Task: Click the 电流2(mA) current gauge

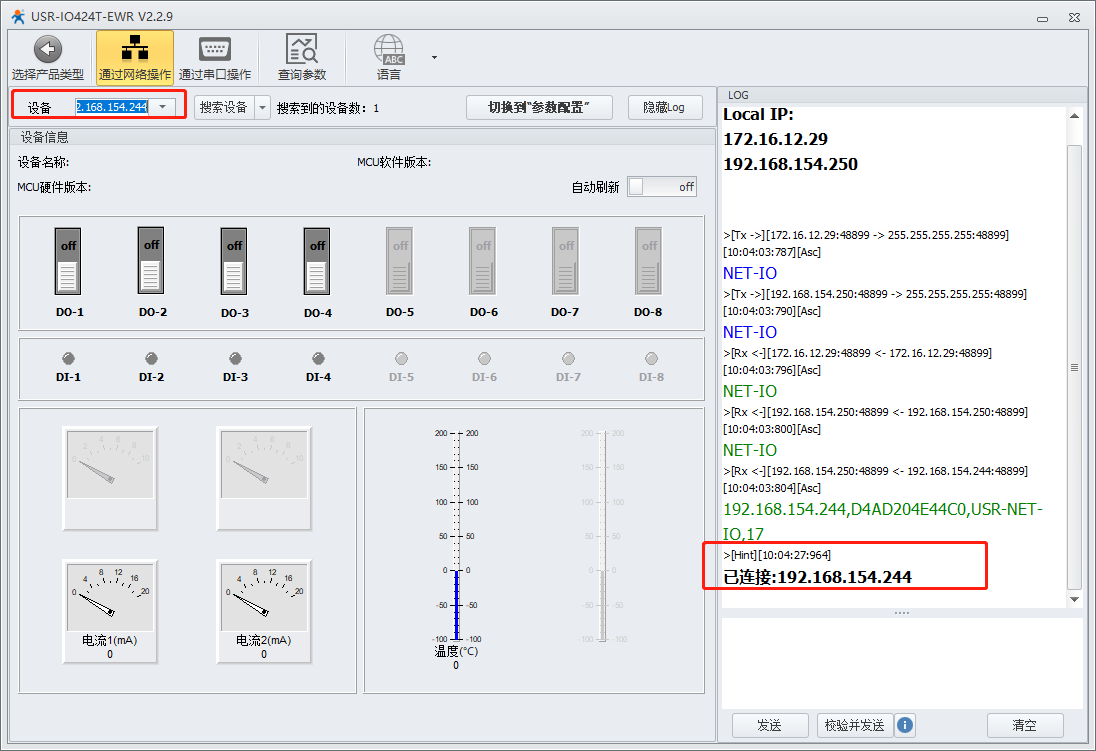Action: pos(264,611)
